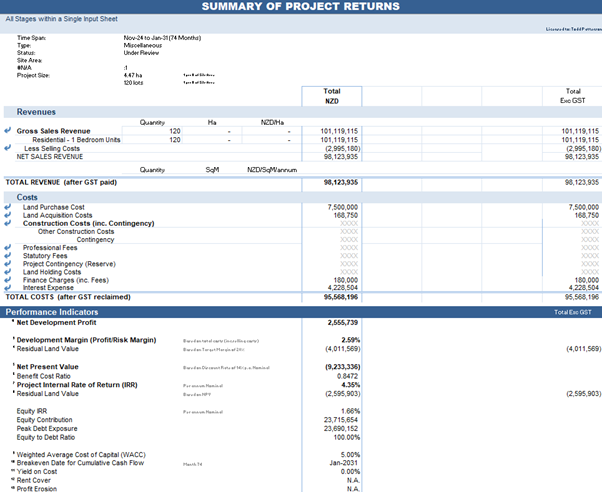Click Gross Sales Revenue quantity cell 120
This screenshot has width=602, height=492.
tap(175, 131)
